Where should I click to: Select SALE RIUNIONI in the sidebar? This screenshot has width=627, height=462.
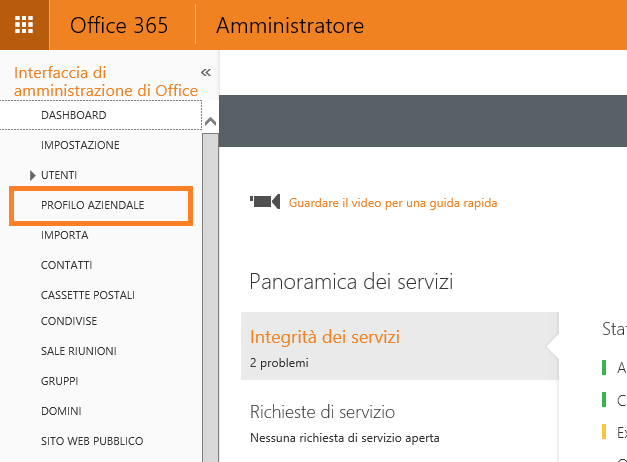pyautogui.click(x=78, y=351)
